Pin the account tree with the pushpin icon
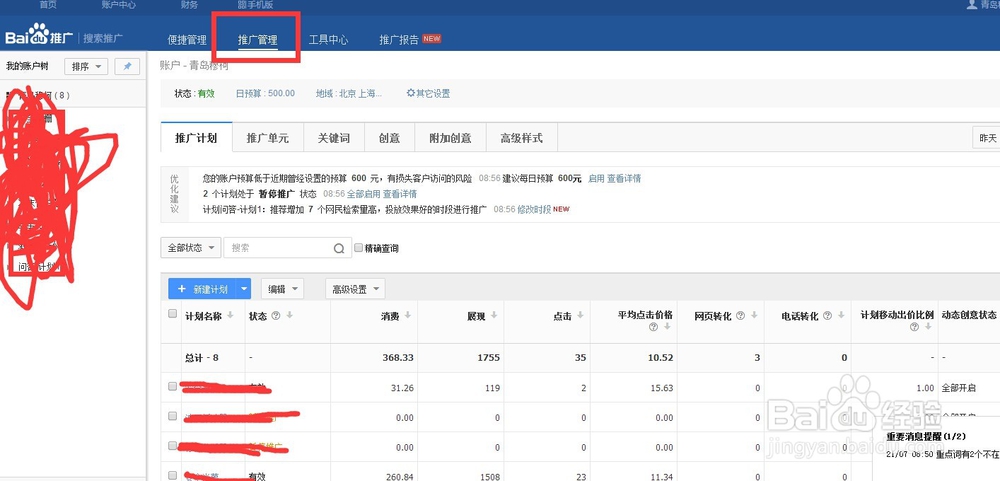This screenshot has height=481, width=1000. point(127,66)
